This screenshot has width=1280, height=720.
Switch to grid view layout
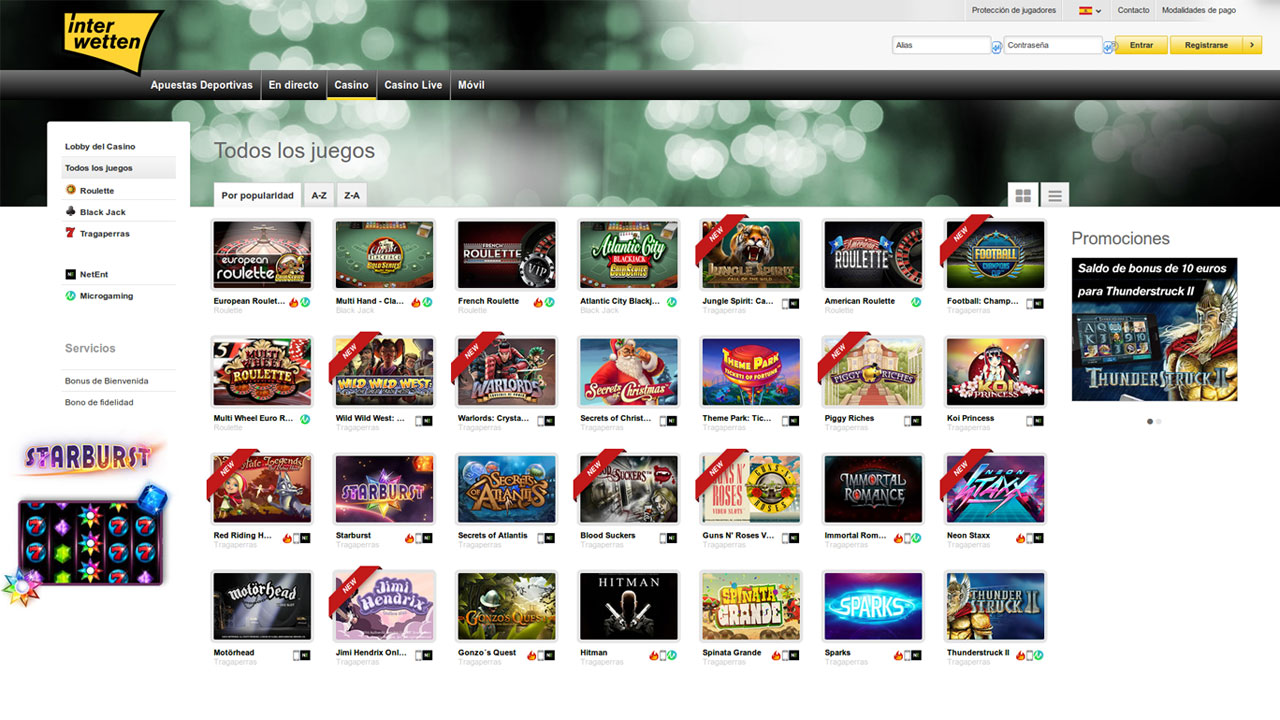point(1023,196)
